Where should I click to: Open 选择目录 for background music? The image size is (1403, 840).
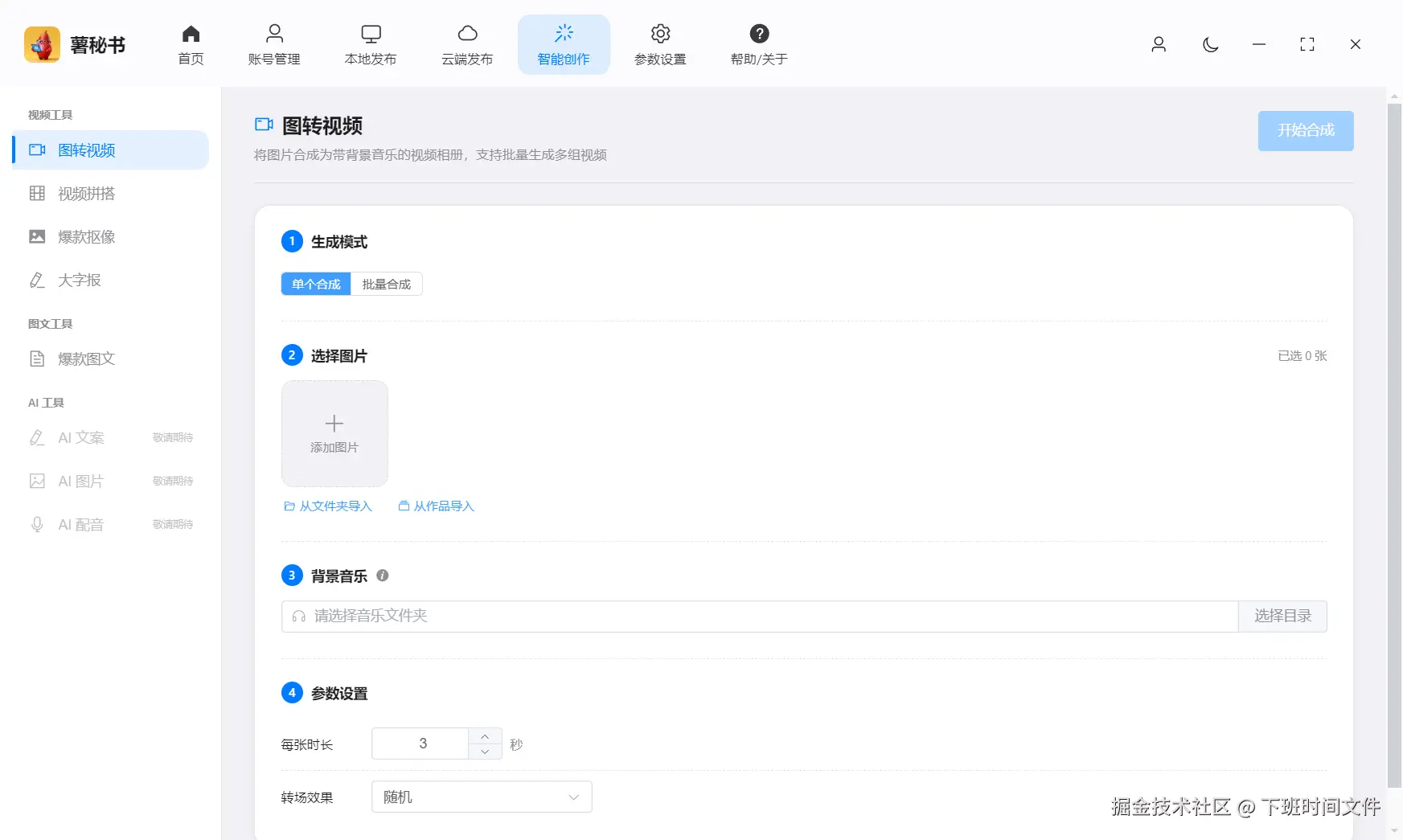[1282, 616]
